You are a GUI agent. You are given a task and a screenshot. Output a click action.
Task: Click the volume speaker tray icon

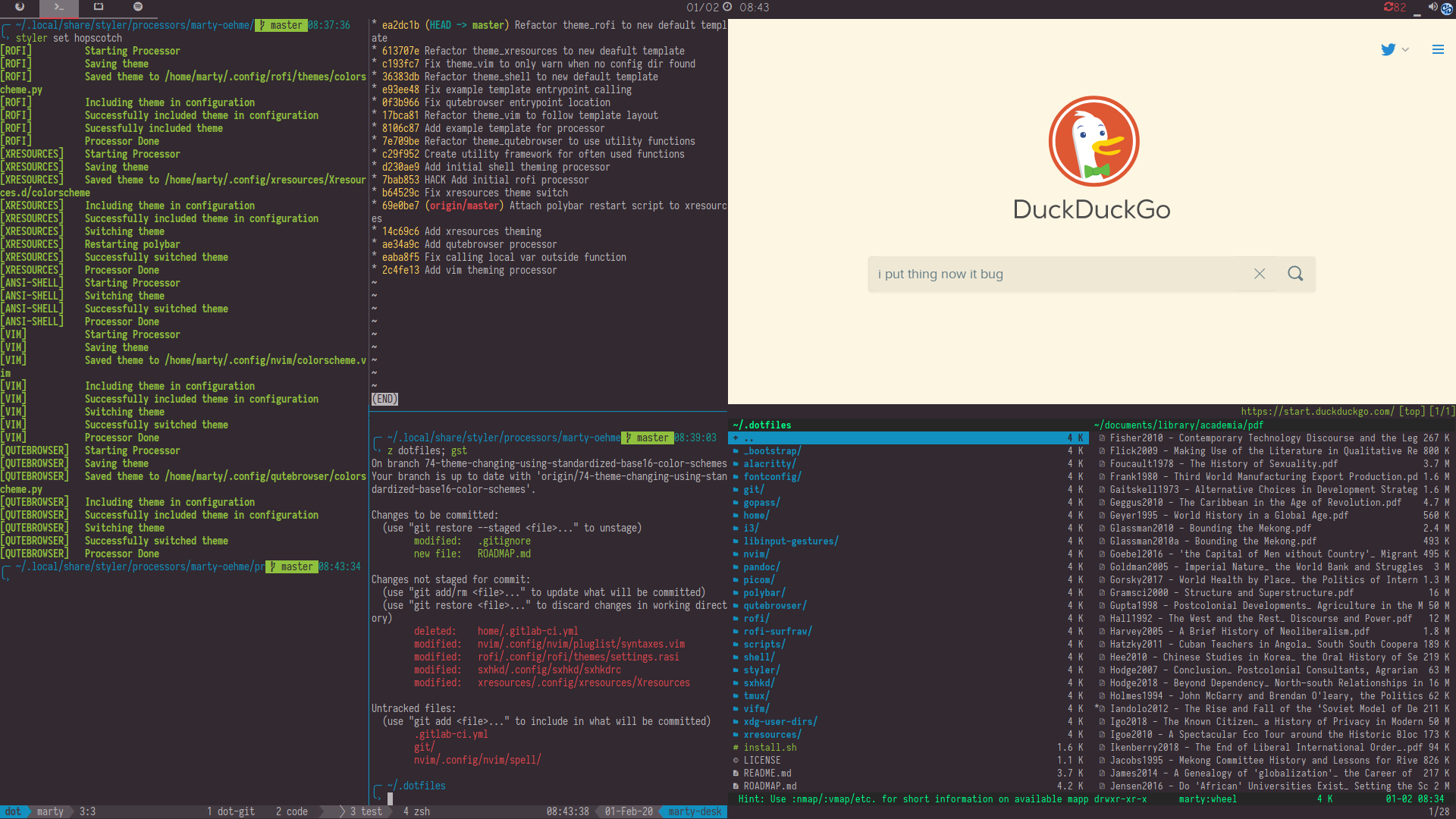(1432, 7)
